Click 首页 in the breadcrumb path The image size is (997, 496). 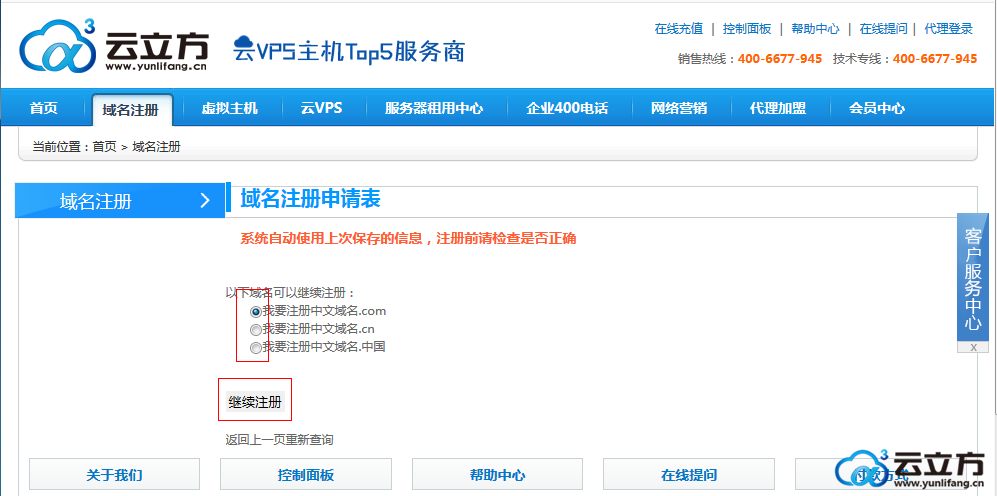pyautogui.click(x=105, y=147)
